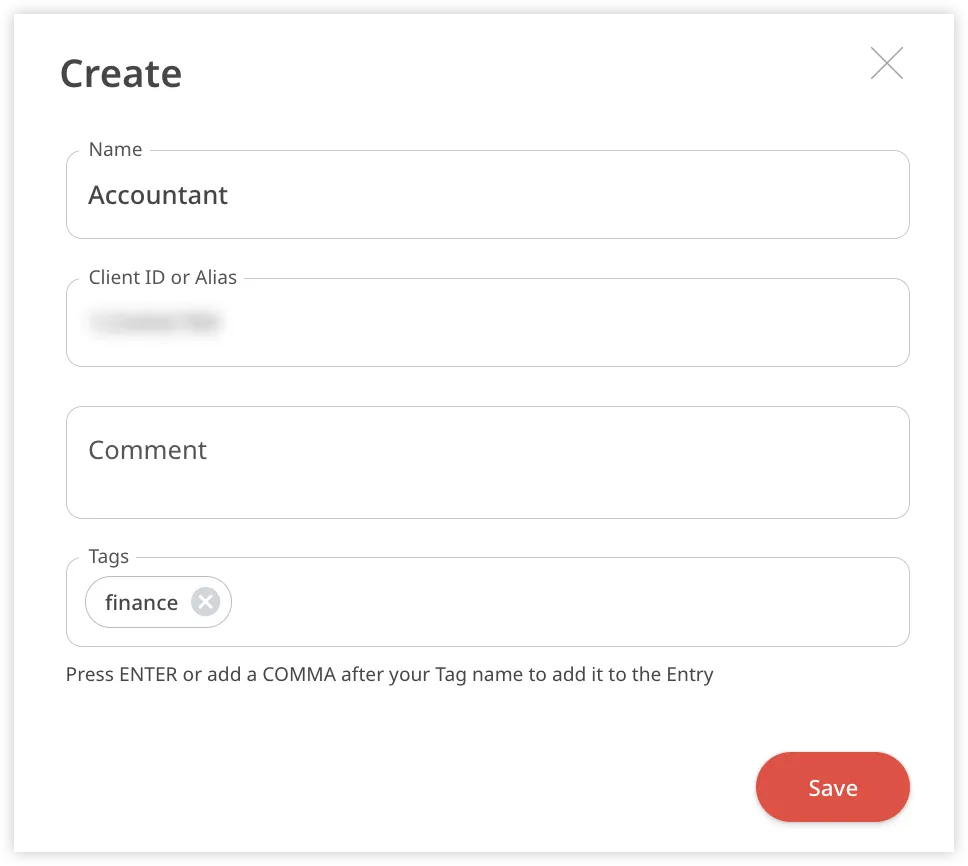Click the word Alias in field label
The width and height of the screenshot is (968, 866).
tap(216, 278)
